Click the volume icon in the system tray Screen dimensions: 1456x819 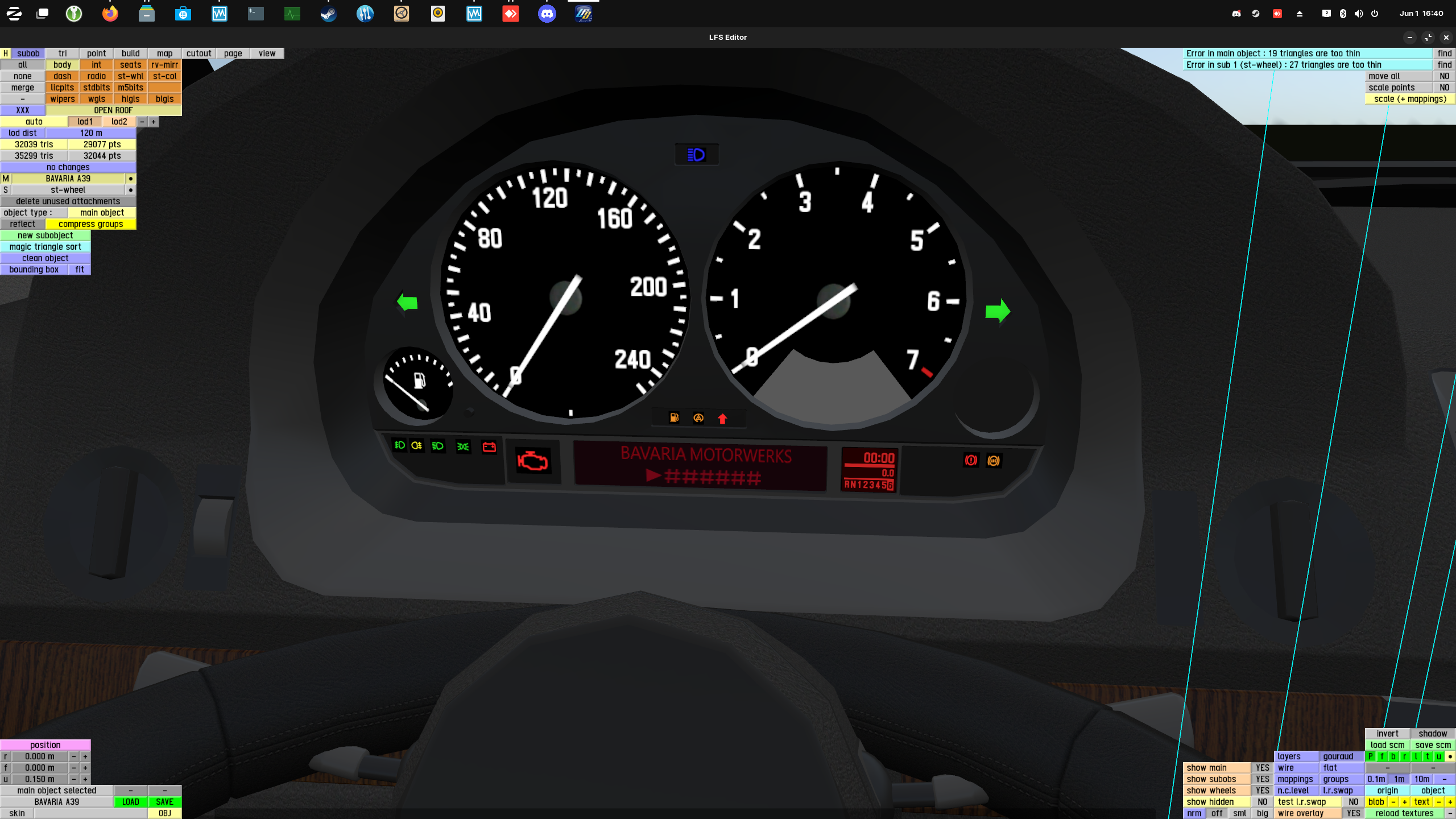[1359, 14]
